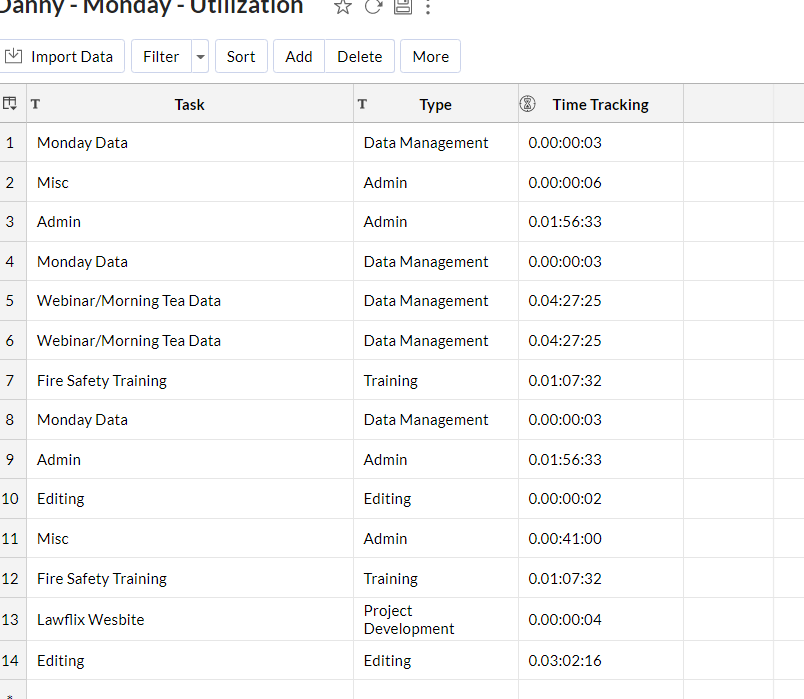Image resolution: width=804 pixels, height=699 pixels.
Task: Click Fire Safety Training in row 12
Action: (190, 578)
